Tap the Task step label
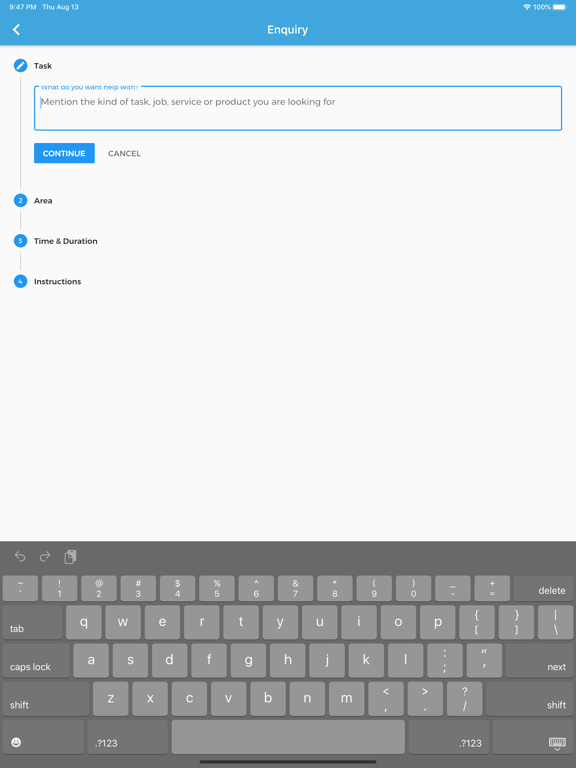The height and width of the screenshot is (768, 576). coord(43,66)
